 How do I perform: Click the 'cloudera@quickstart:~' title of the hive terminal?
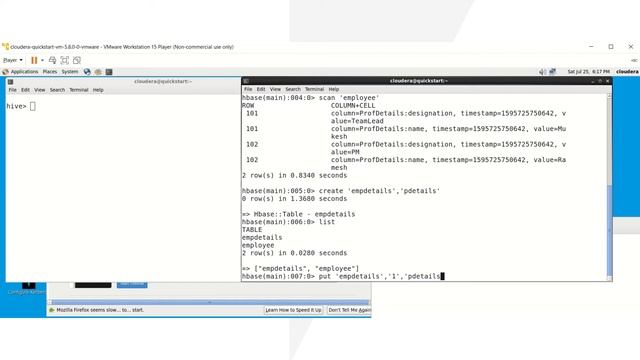point(163,82)
